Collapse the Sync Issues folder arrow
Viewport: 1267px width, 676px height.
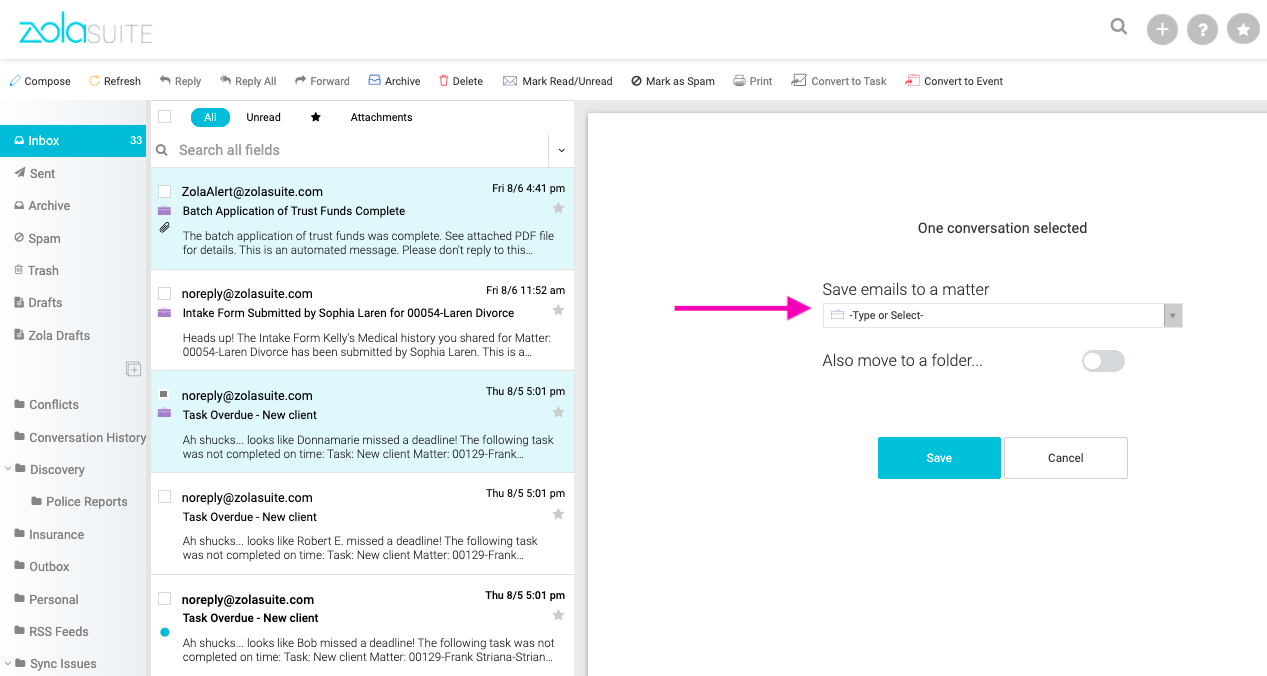point(8,663)
